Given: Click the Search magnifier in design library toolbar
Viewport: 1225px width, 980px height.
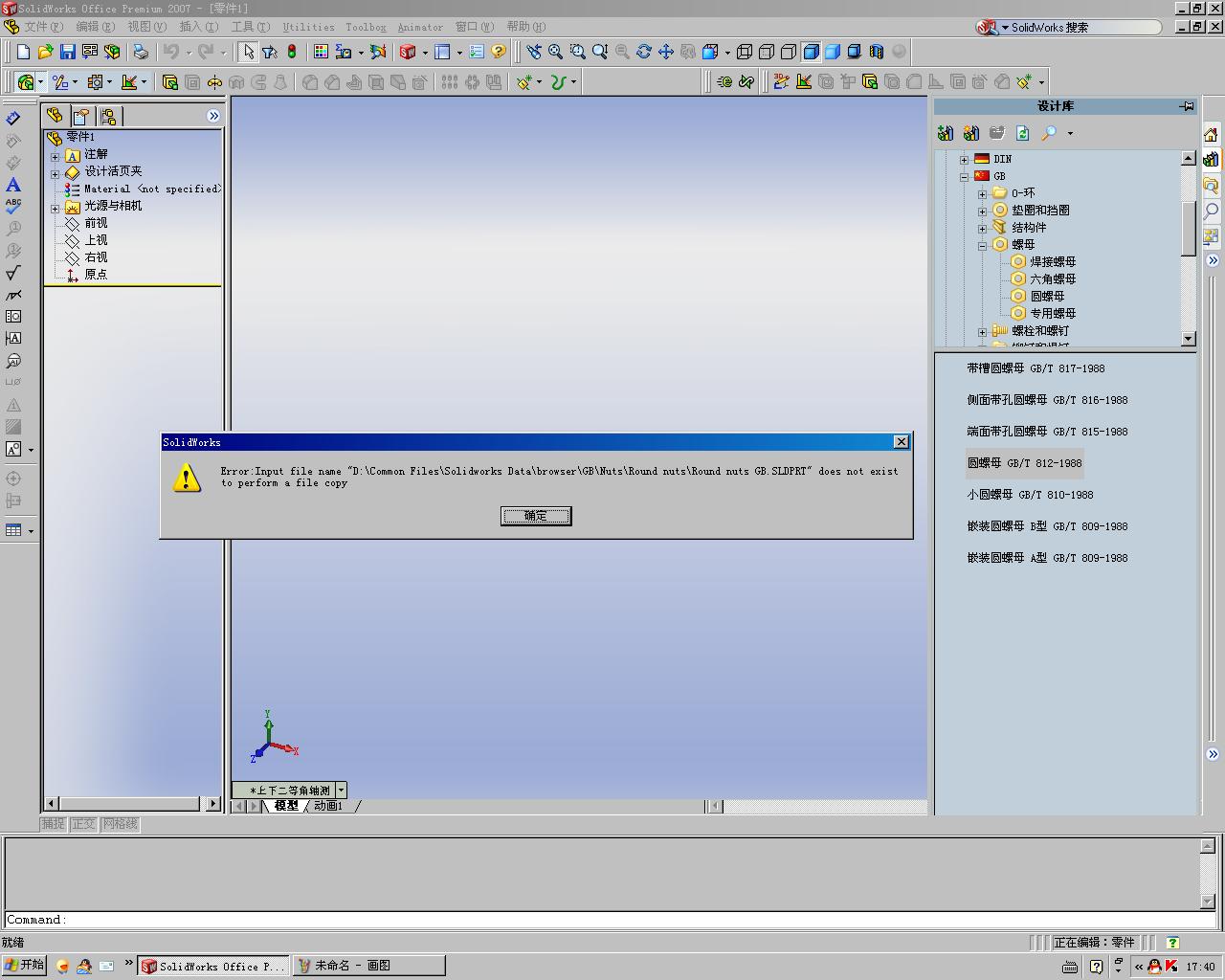Looking at the screenshot, I should (x=1049, y=133).
